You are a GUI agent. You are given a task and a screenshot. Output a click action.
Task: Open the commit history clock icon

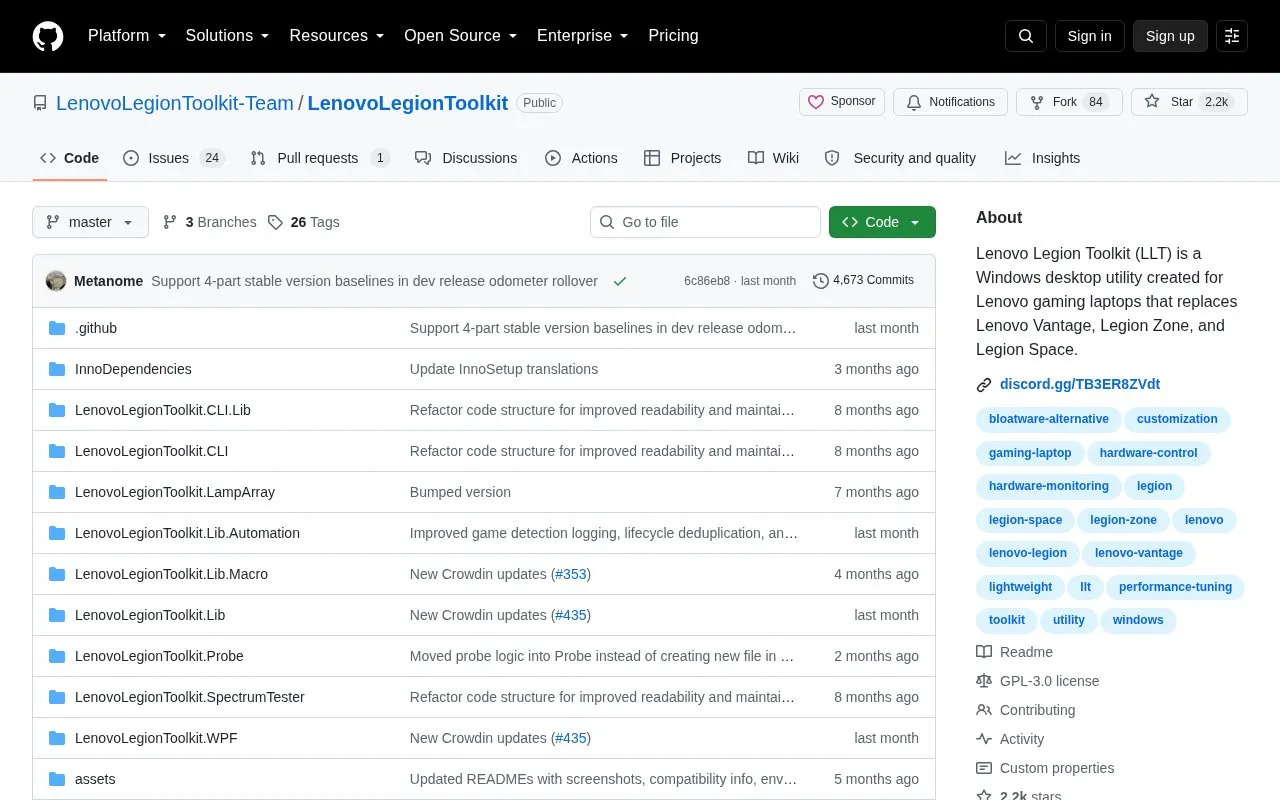click(x=821, y=281)
